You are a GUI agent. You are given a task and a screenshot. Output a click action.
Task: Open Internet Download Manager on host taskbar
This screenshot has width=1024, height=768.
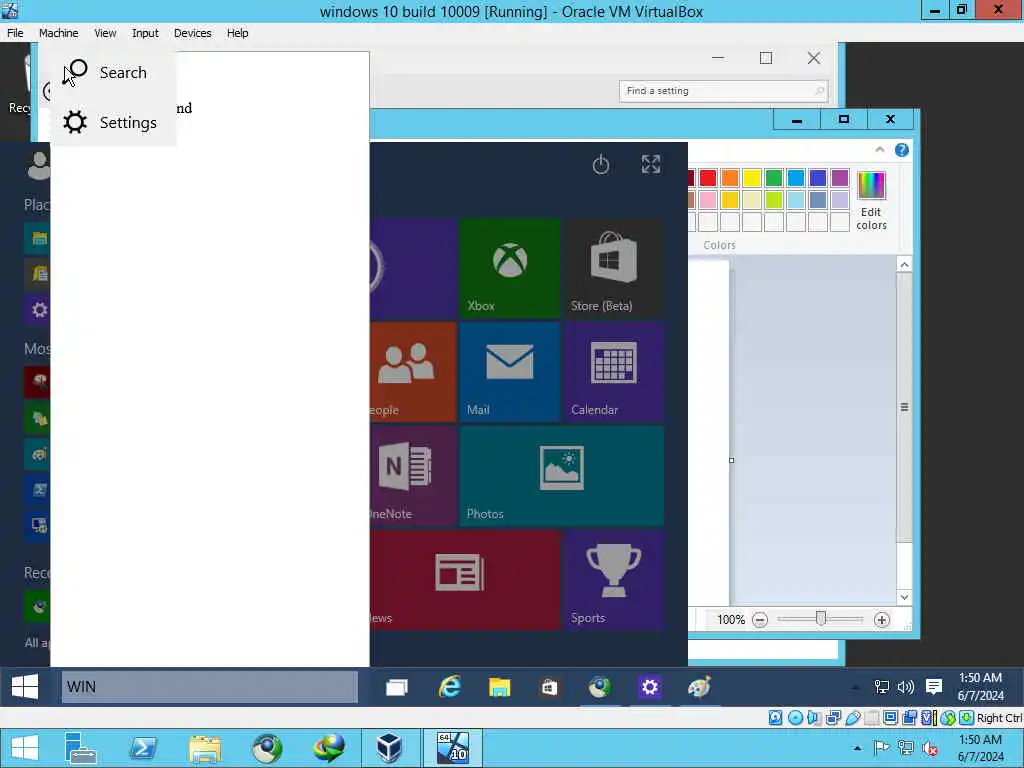328,748
